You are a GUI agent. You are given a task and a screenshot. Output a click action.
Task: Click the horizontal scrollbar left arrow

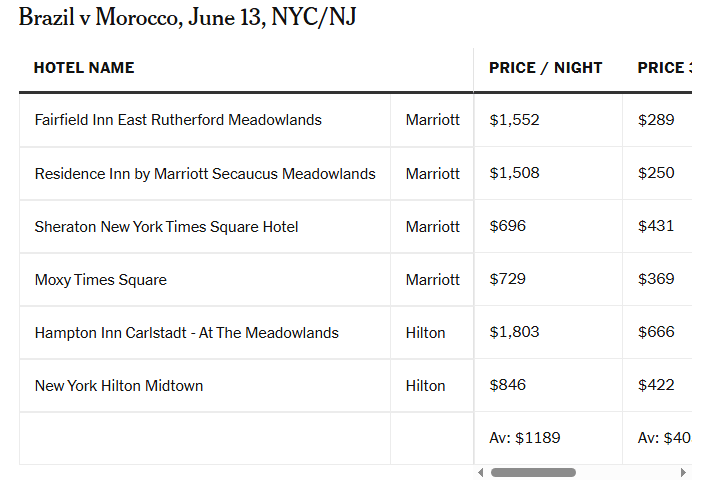481,472
